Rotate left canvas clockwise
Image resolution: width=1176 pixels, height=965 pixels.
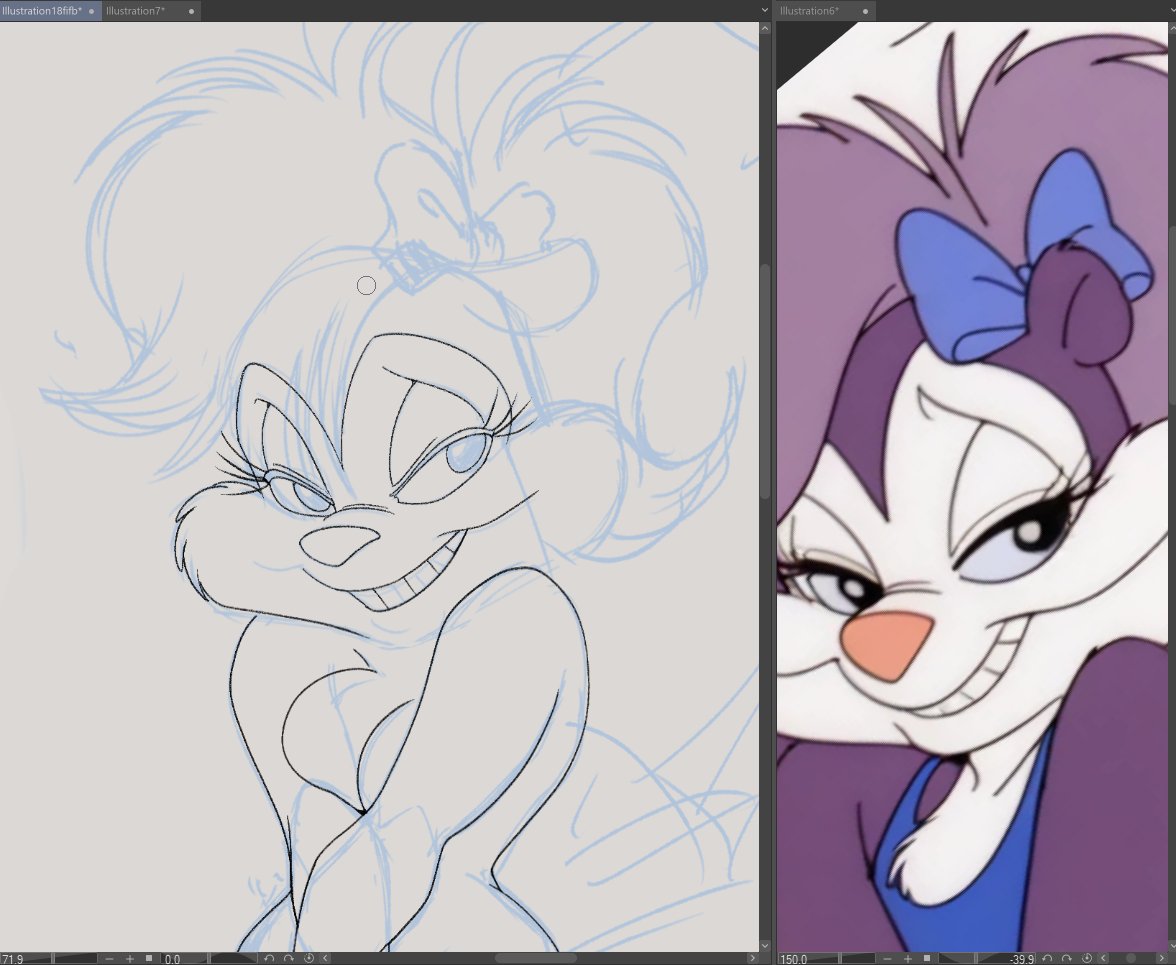click(288, 958)
